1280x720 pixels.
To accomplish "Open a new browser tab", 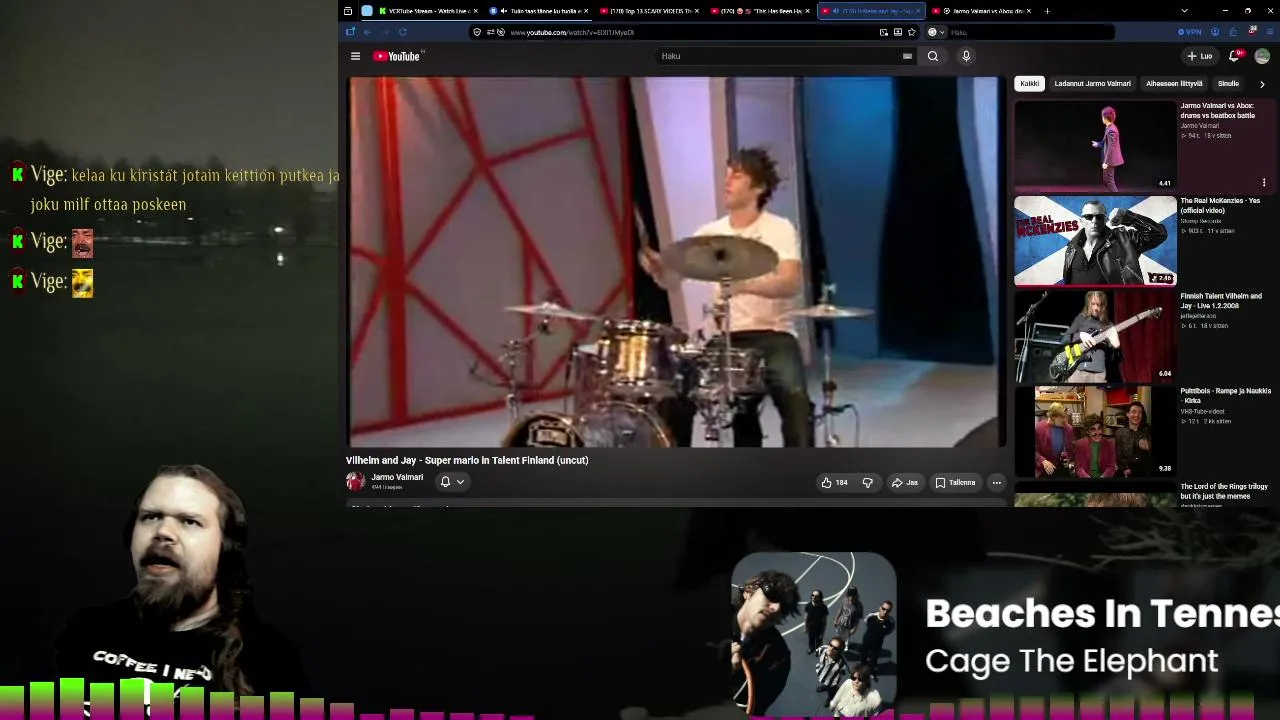I will point(1047,11).
